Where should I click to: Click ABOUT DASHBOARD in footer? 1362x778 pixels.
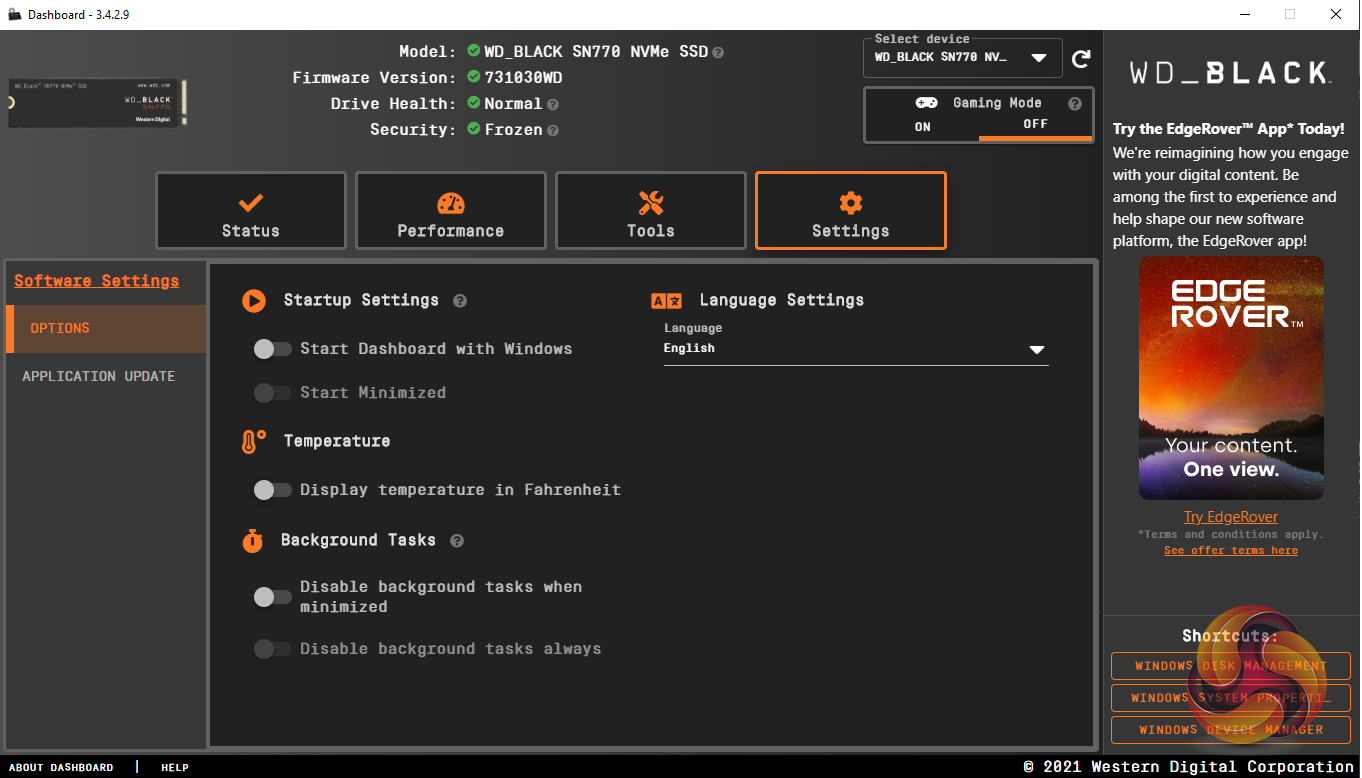point(61,768)
